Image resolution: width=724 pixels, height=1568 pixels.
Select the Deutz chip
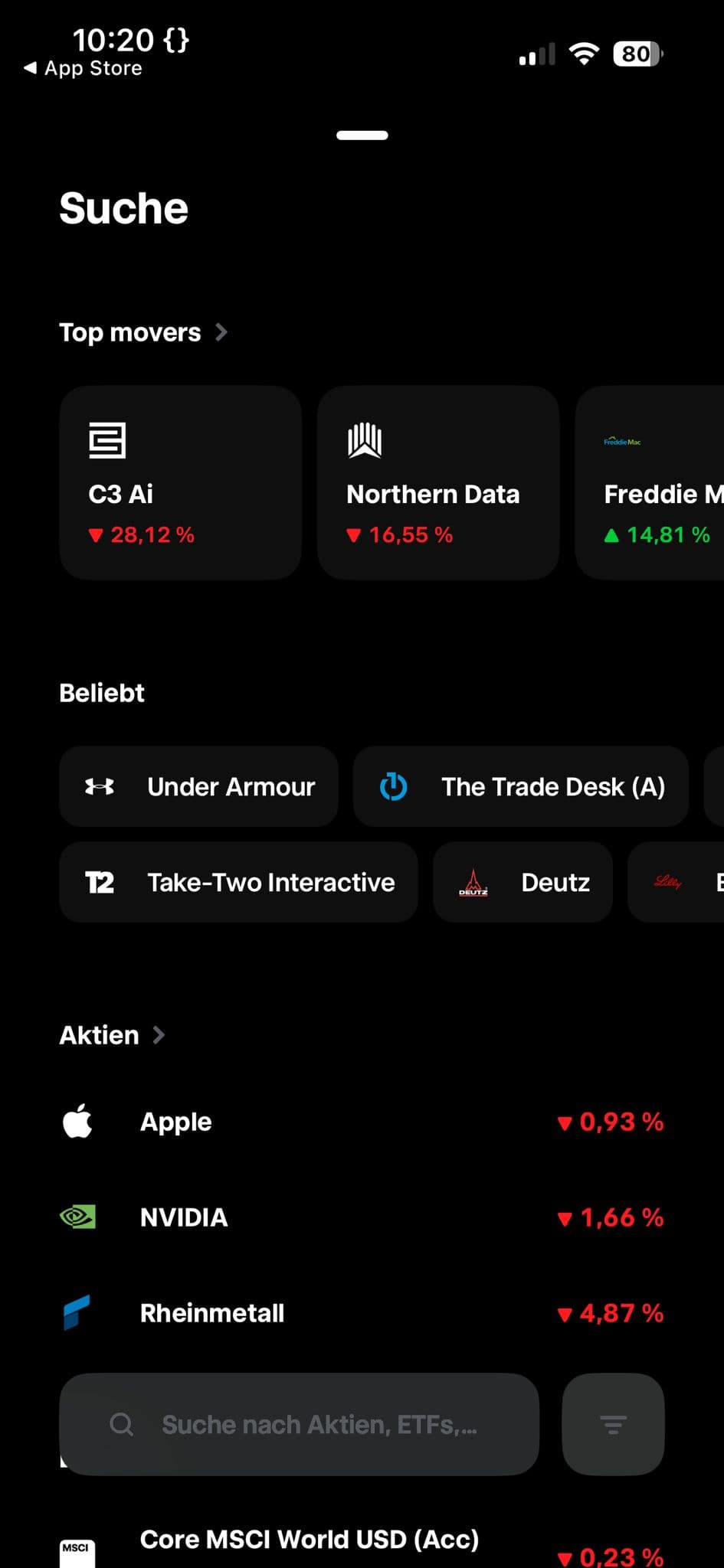click(x=523, y=882)
